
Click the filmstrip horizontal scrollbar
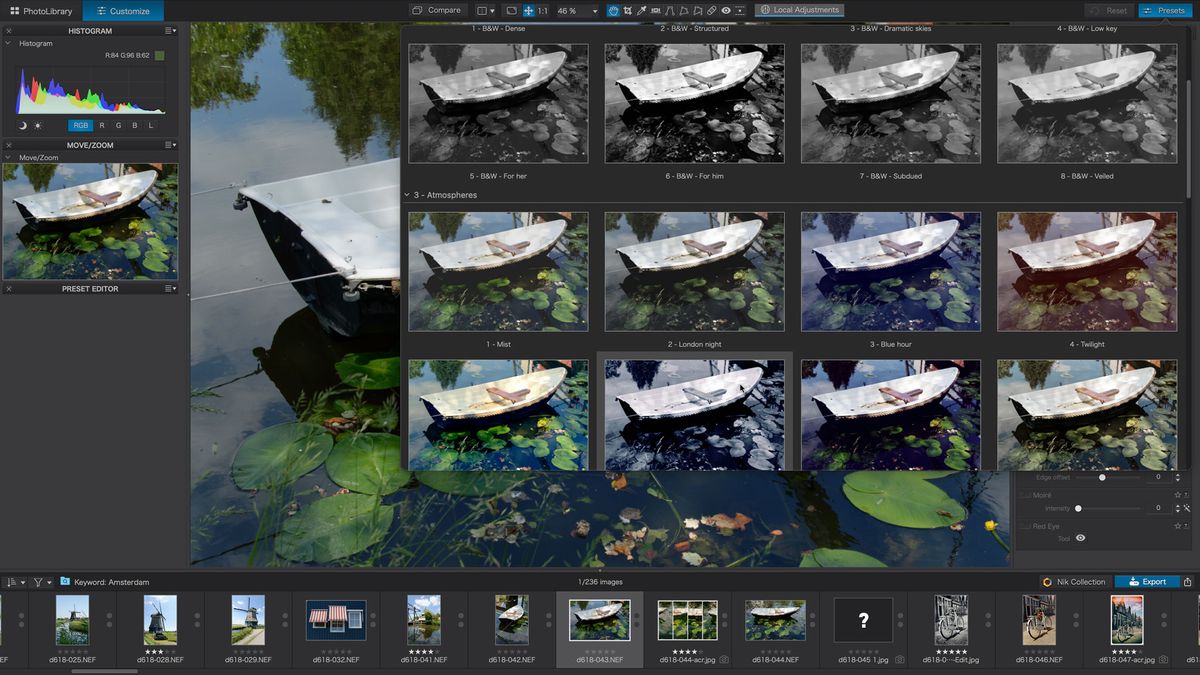tap(105, 671)
